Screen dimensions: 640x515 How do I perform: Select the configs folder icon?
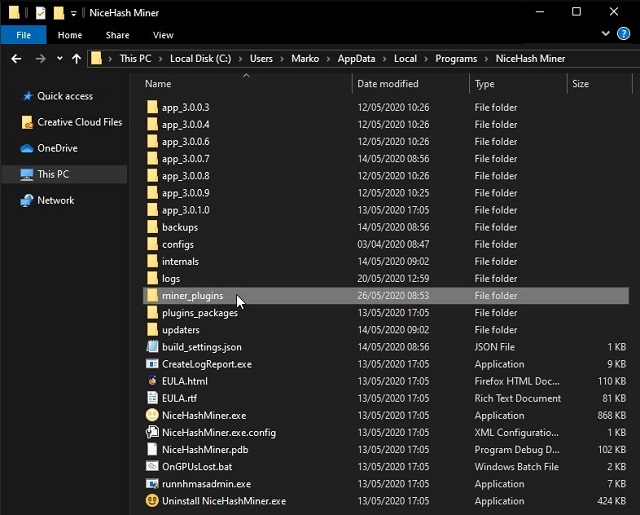[152, 244]
